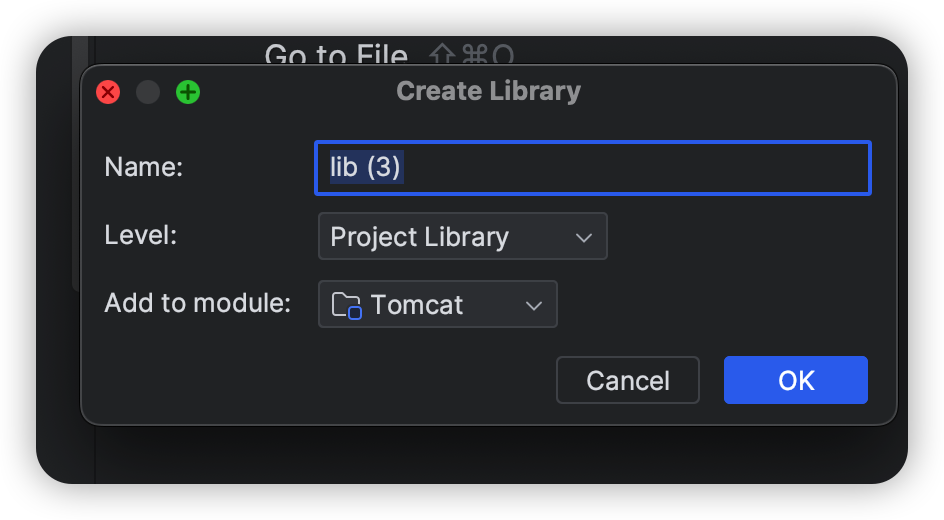The height and width of the screenshot is (520, 944).
Task: Click the "Add to module:" label
Action: 197,303
